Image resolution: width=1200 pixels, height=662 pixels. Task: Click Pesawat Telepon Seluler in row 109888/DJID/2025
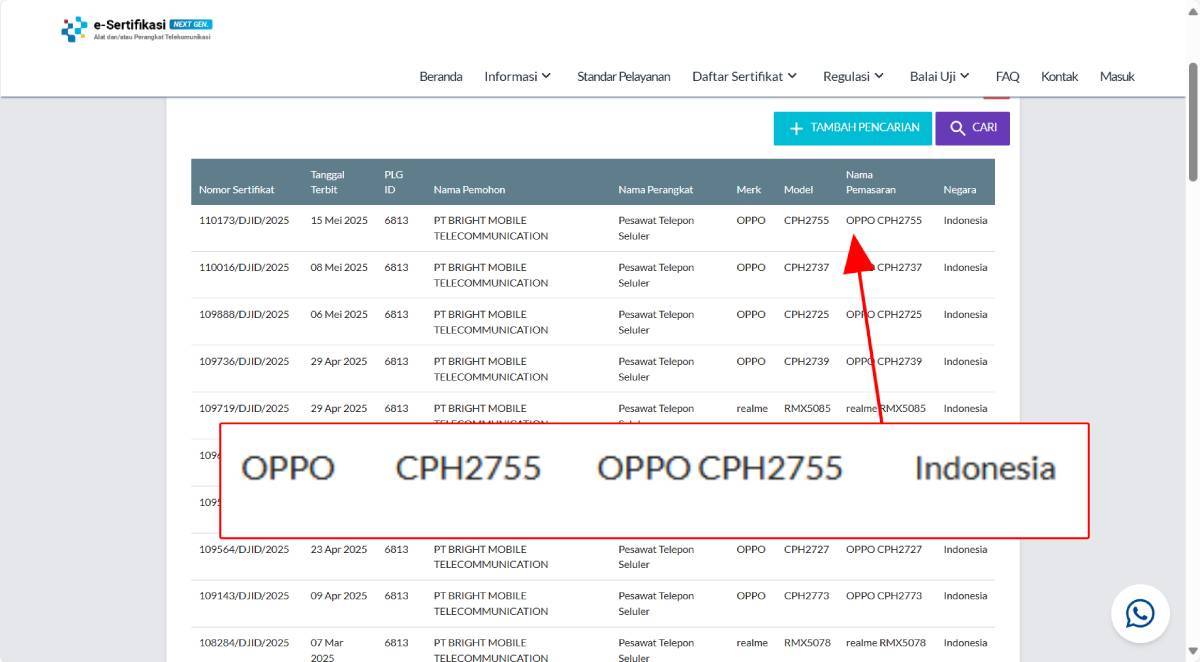[656, 322]
